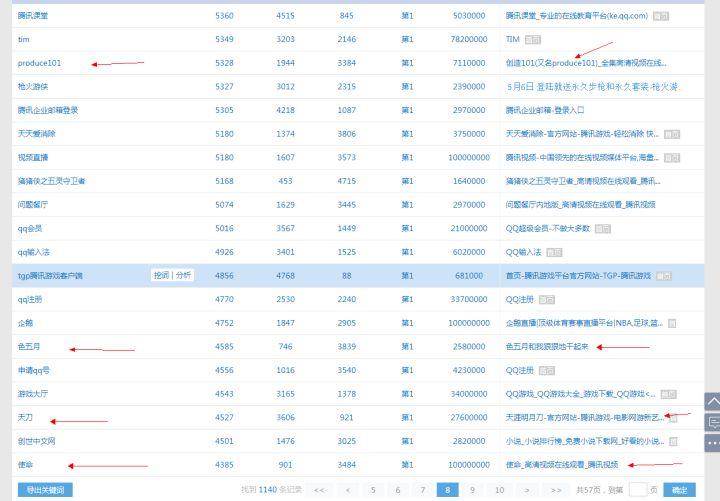Open 问题餐厅内地版 title link
Viewport: 720px width, 501px height.
coord(580,205)
